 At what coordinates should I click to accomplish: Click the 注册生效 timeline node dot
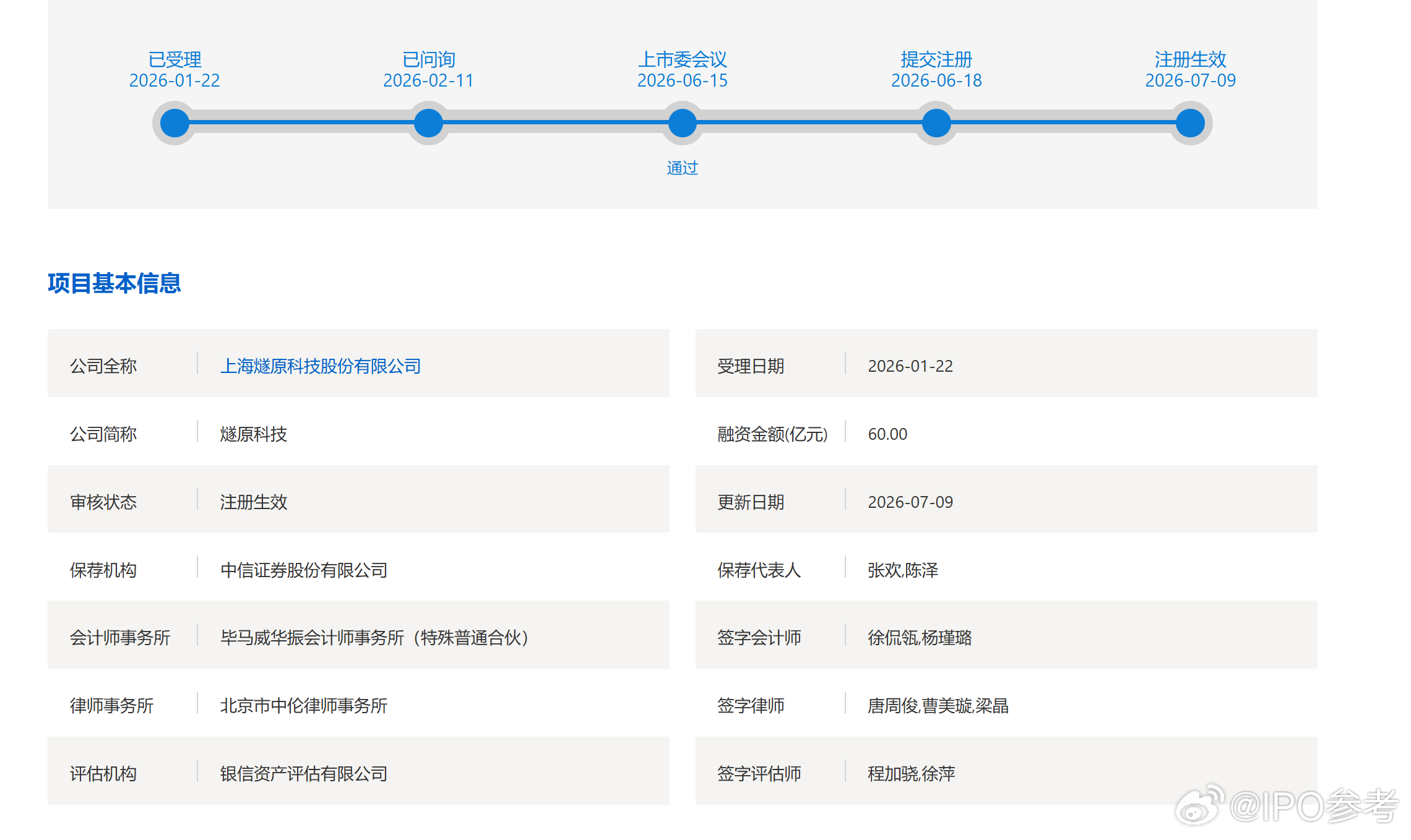1190,123
